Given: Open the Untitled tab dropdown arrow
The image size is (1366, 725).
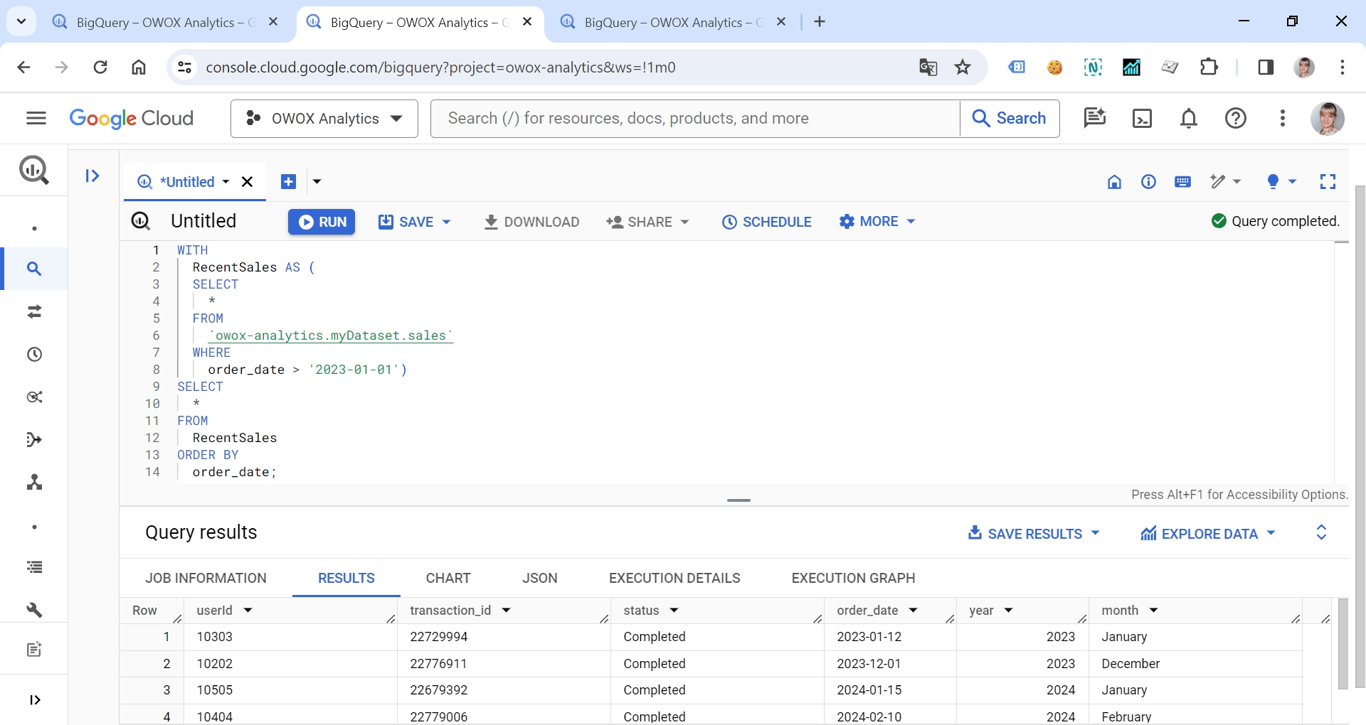Looking at the screenshot, I should pos(226,182).
